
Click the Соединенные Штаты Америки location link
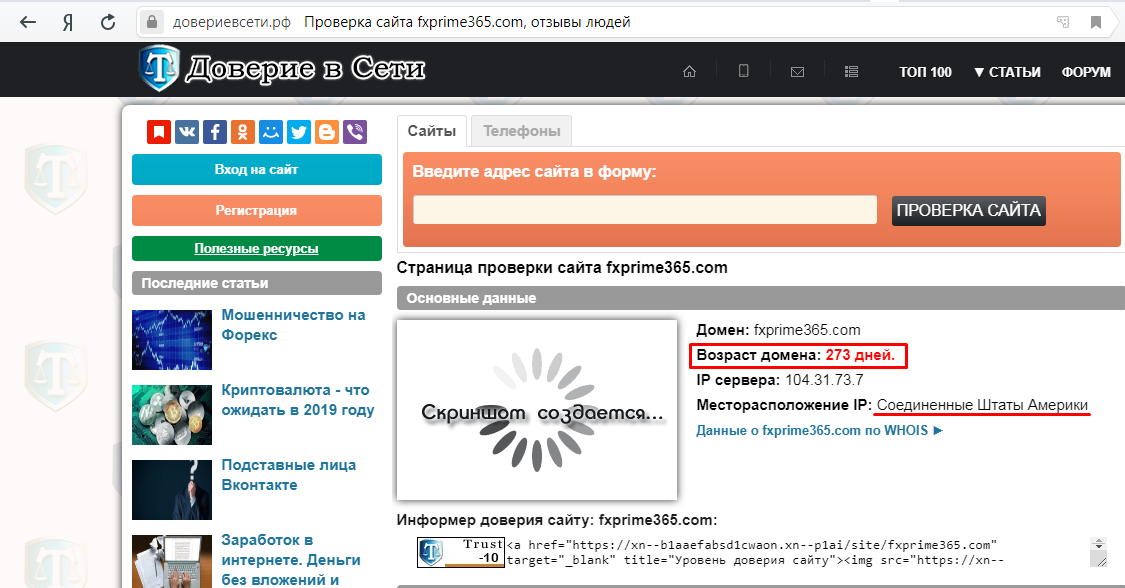point(982,405)
